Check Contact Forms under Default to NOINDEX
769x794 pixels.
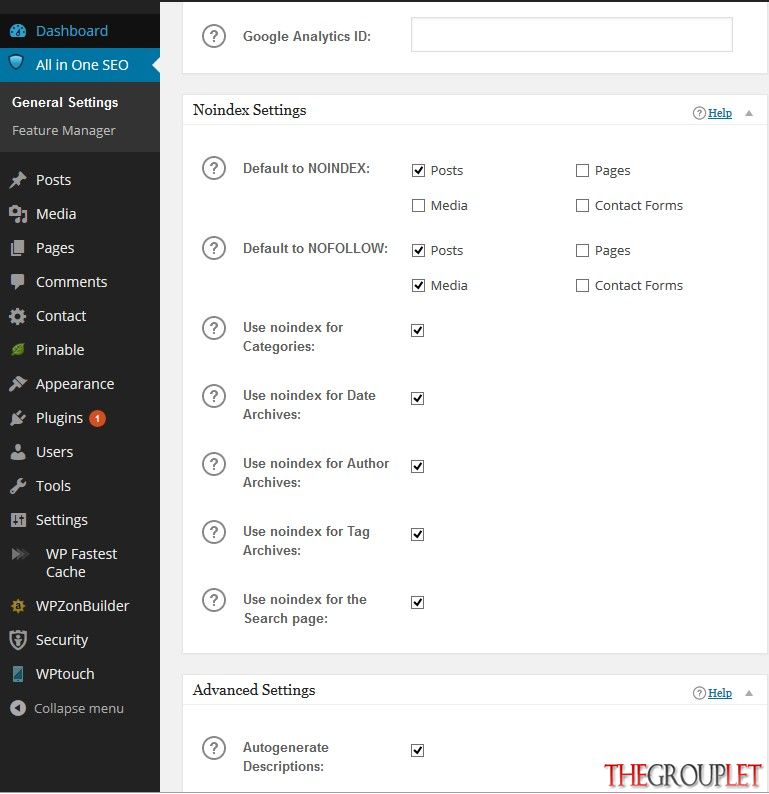[582, 205]
